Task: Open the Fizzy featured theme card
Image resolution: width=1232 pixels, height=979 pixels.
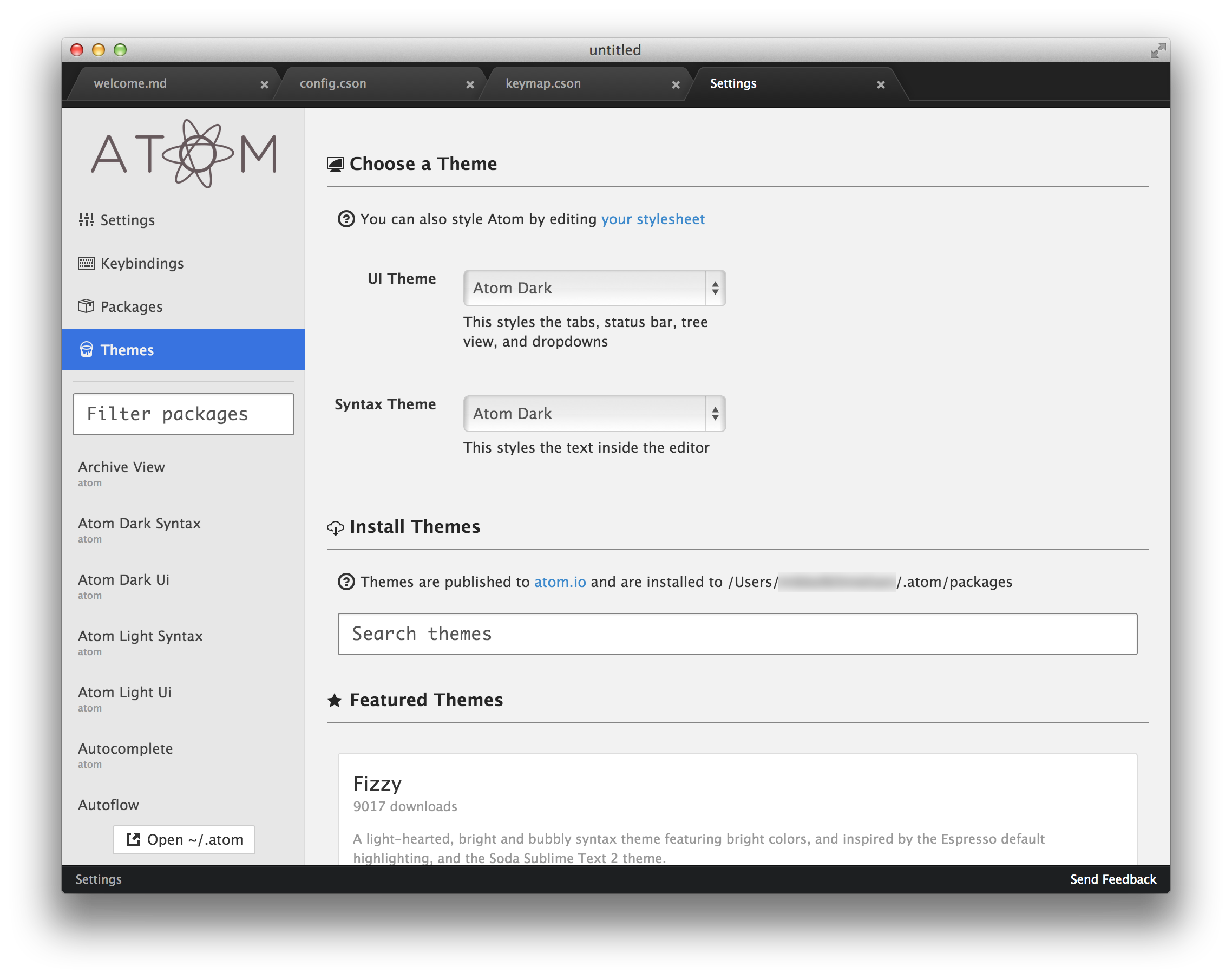Action: click(738, 810)
